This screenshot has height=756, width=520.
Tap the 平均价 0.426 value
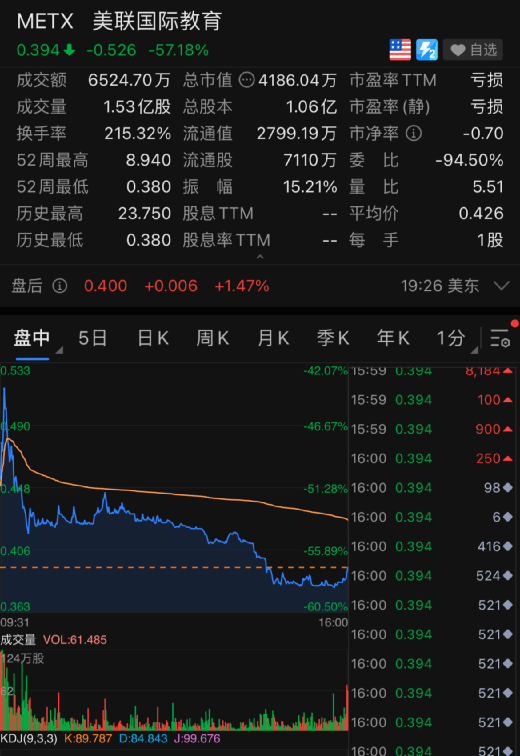pyautogui.click(x=481, y=213)
